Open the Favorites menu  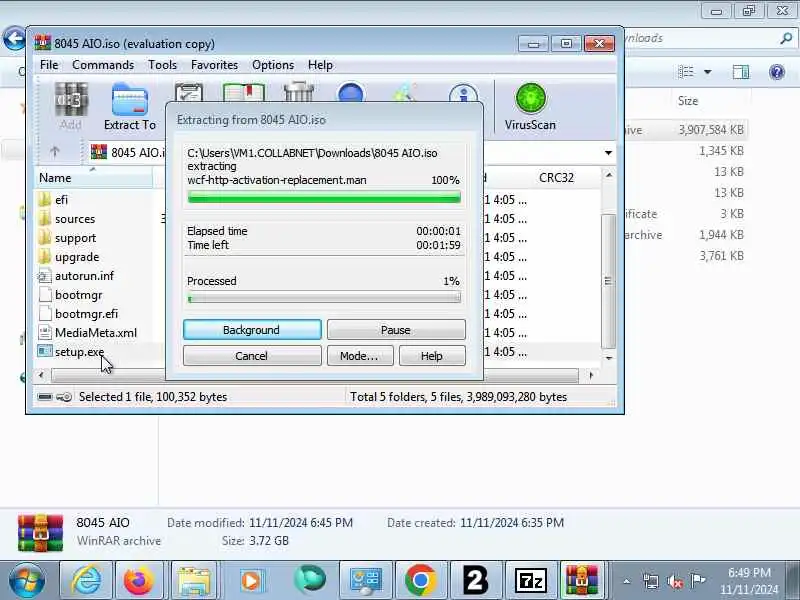pos(214,65)
